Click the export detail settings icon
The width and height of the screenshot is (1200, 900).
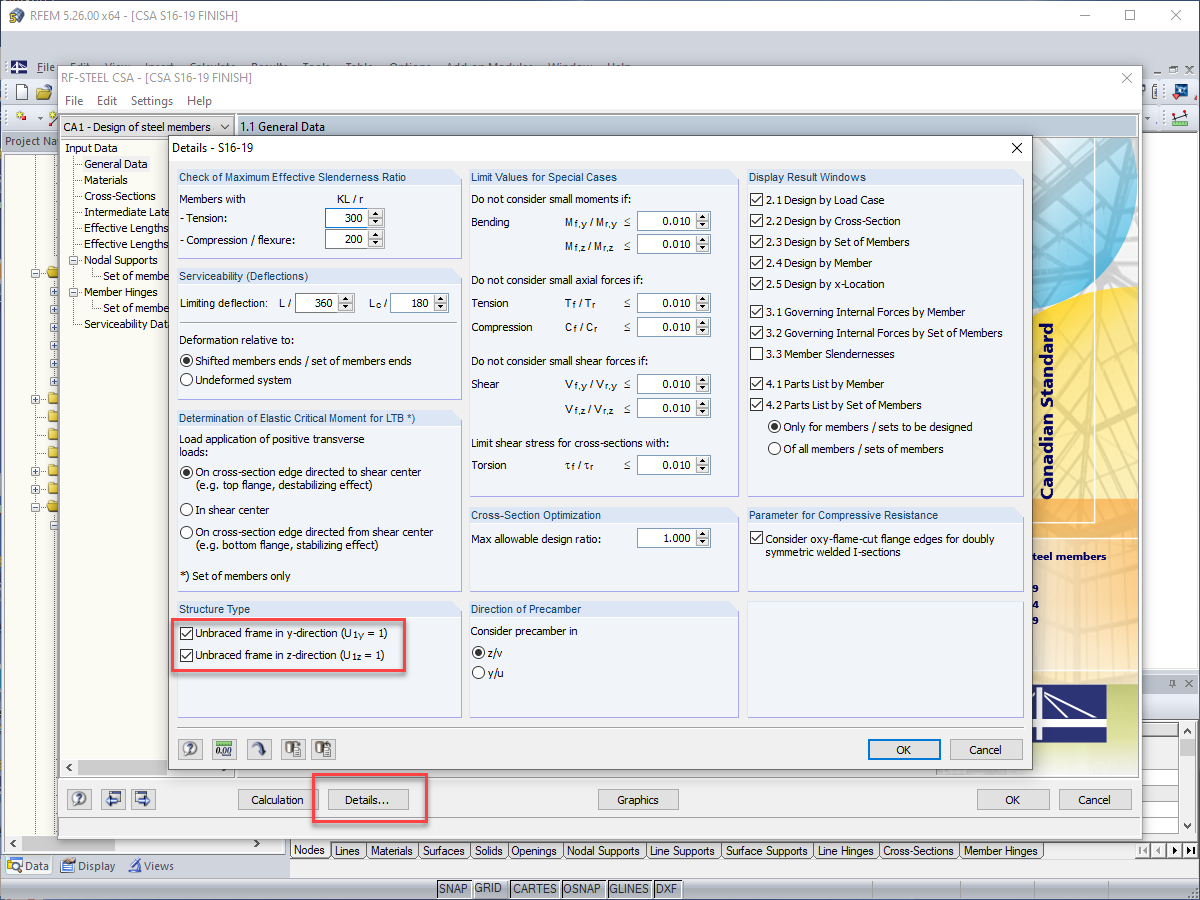tap(293, 749)
